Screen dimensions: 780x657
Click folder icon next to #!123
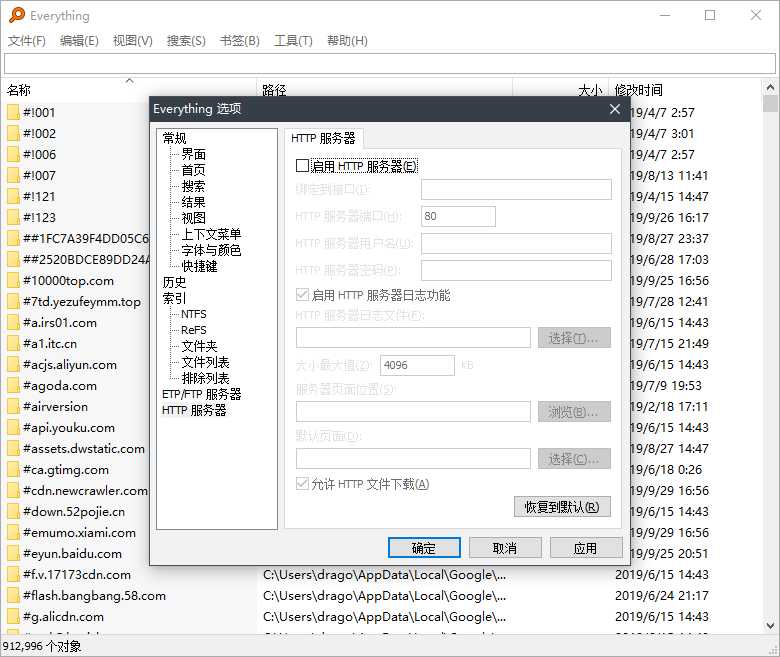point(13,217)
